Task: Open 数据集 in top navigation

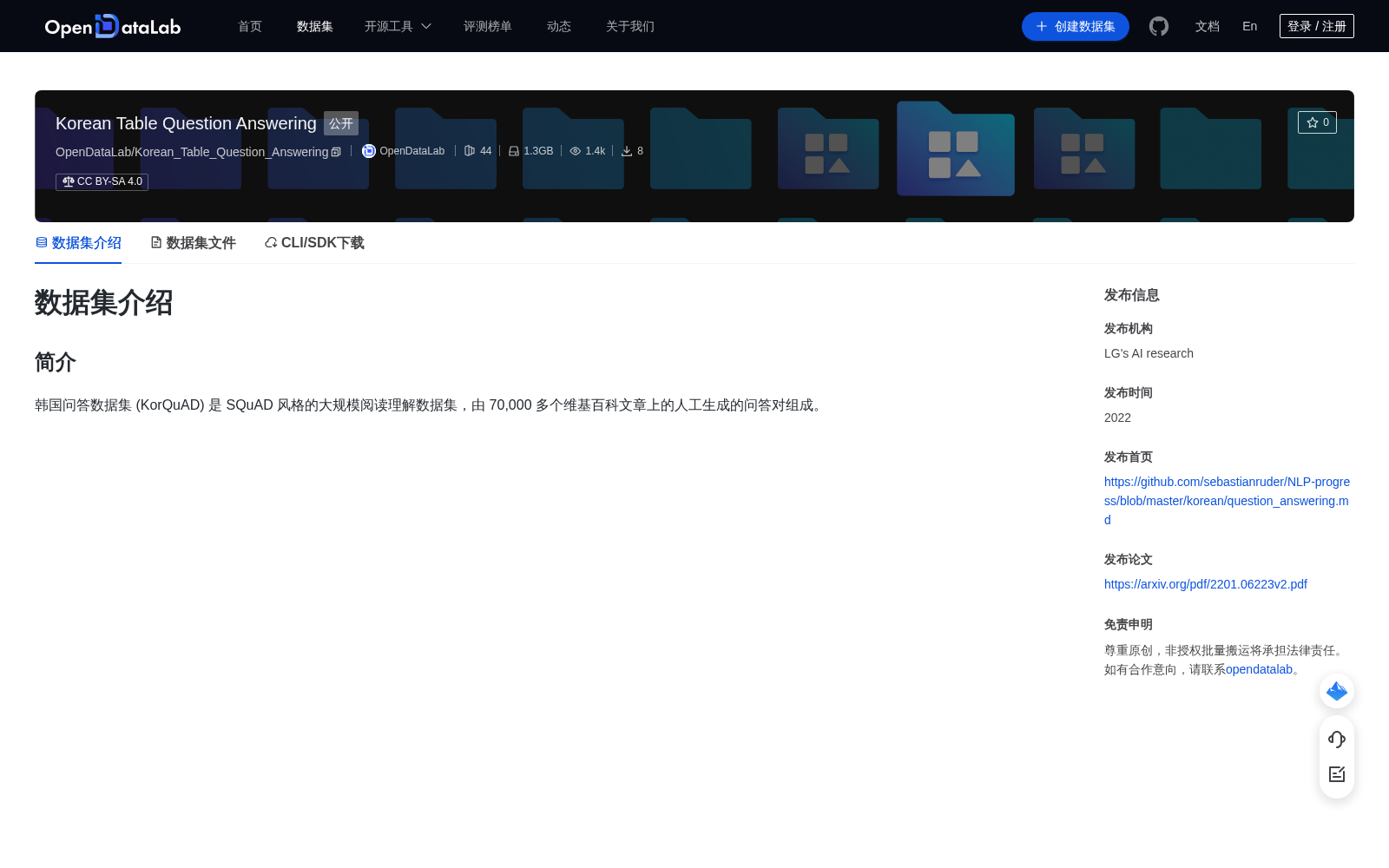Action: pos(315,26)
